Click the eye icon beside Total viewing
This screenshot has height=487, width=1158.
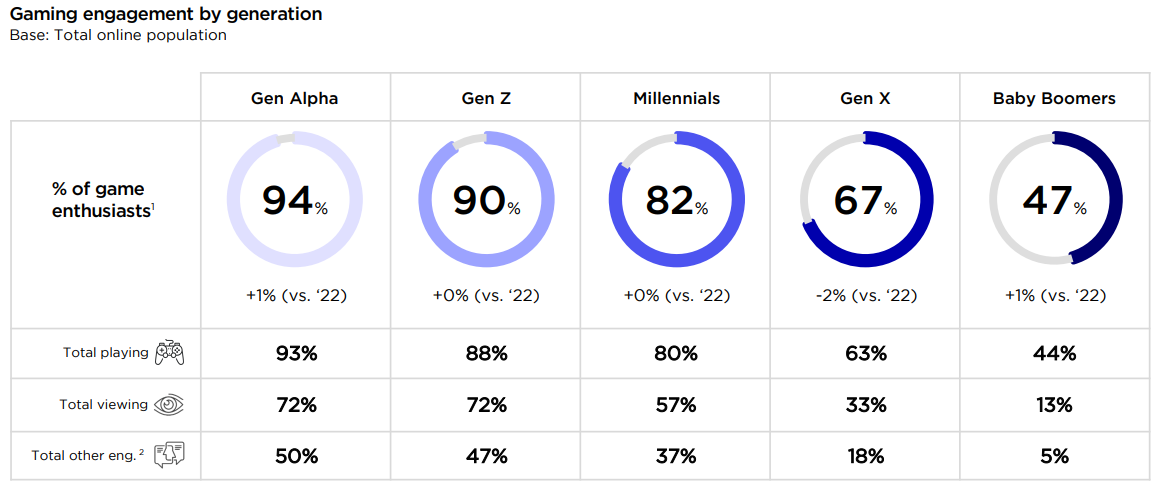[169, 405]
